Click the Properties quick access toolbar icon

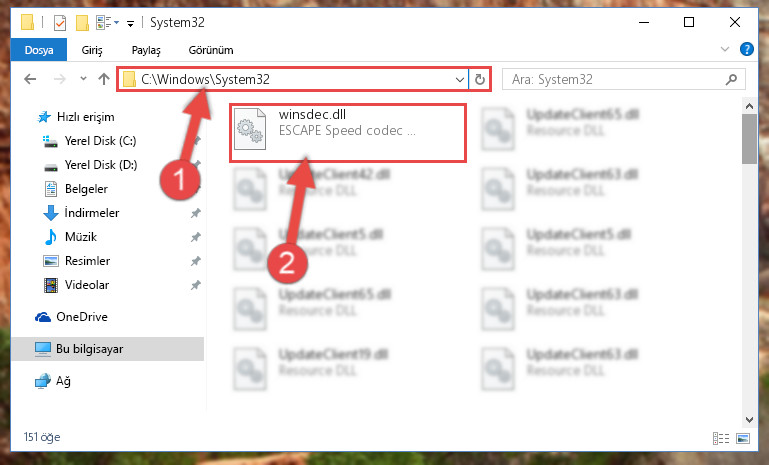tap(59, 23)
